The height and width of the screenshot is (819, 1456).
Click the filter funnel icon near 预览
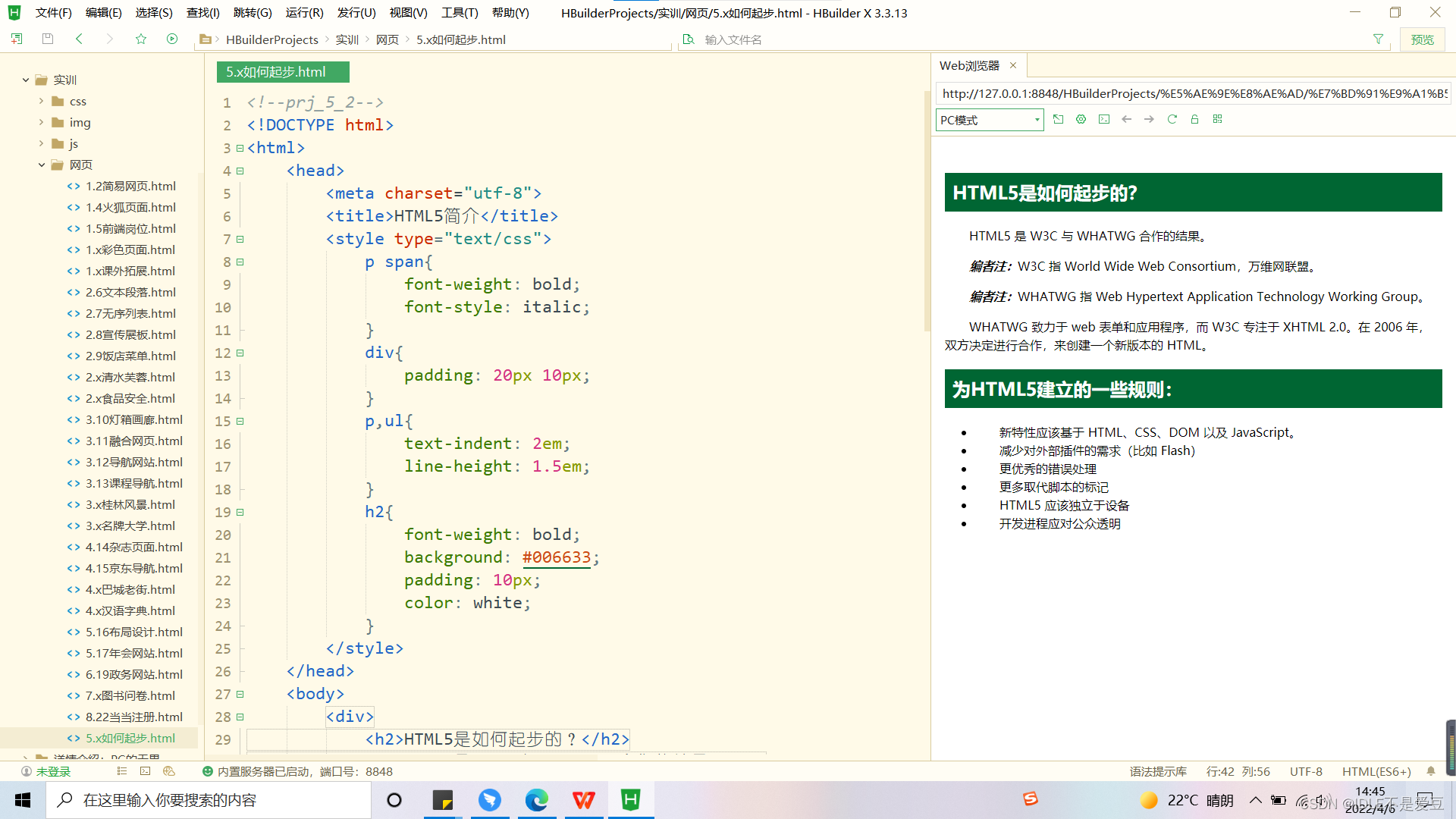tap(1378, 39)
